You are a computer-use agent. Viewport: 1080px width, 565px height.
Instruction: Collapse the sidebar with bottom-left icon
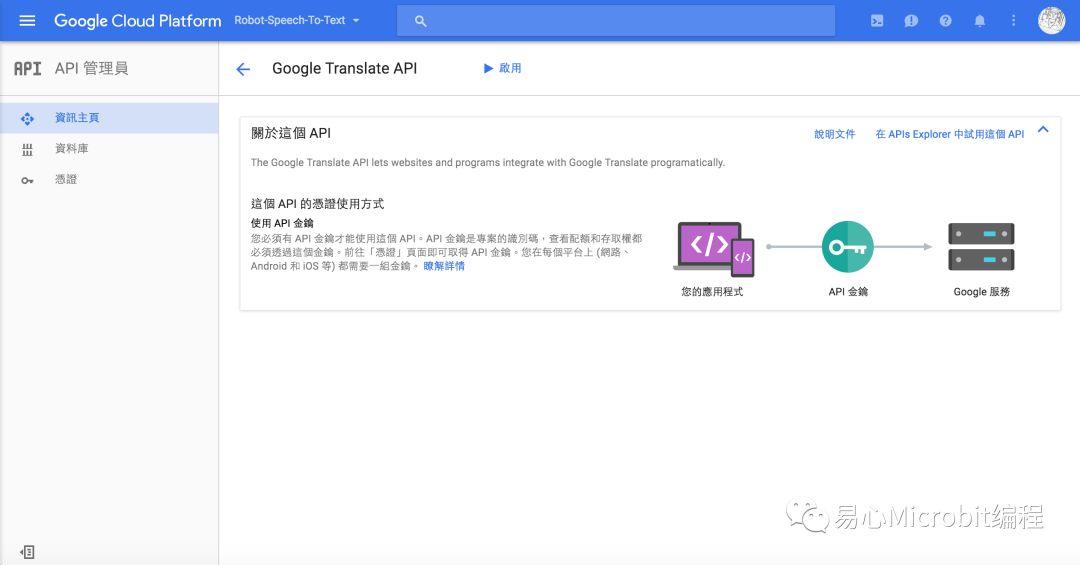point(28,552)
